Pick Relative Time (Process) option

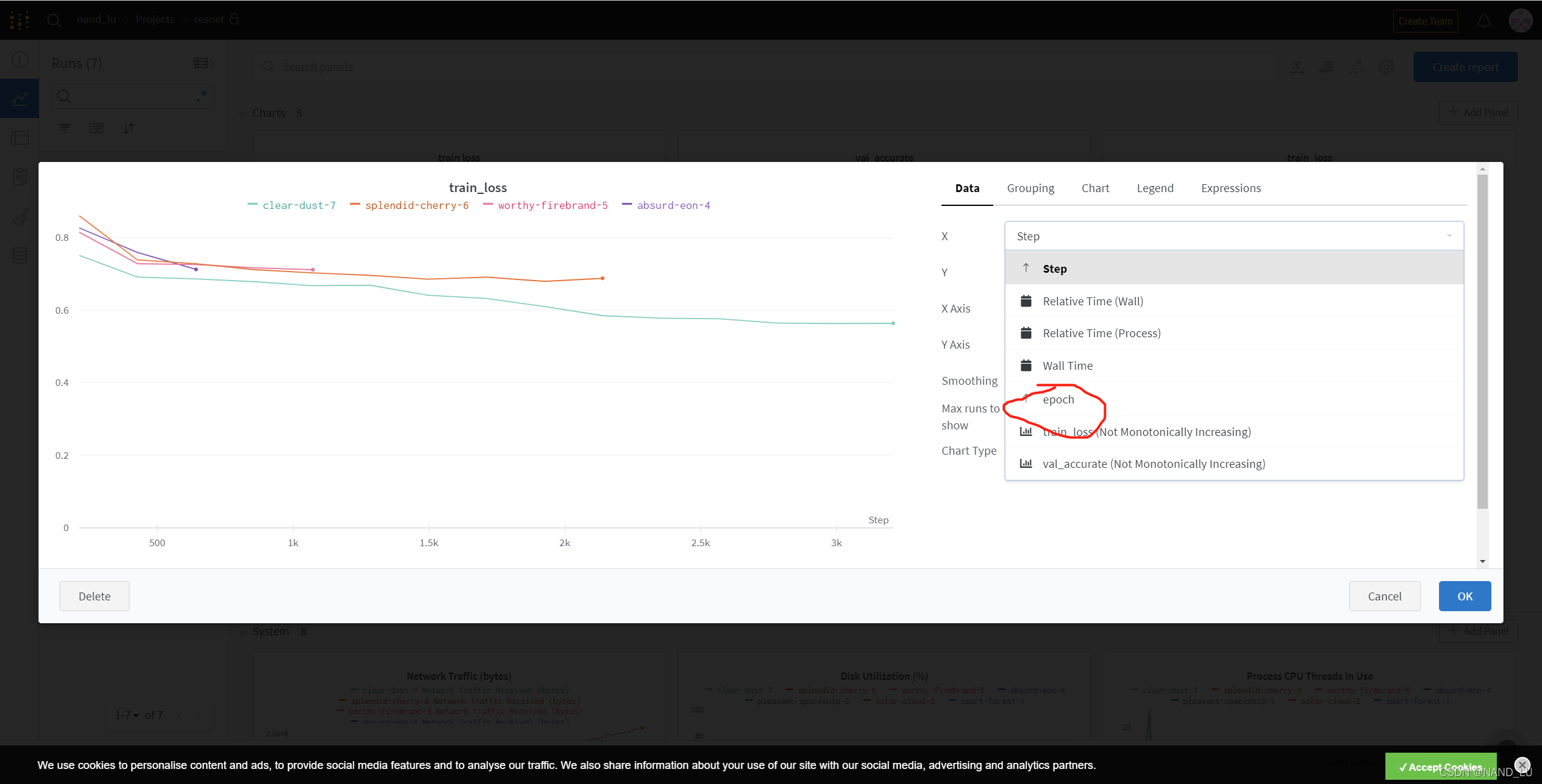coord(1101,333)
